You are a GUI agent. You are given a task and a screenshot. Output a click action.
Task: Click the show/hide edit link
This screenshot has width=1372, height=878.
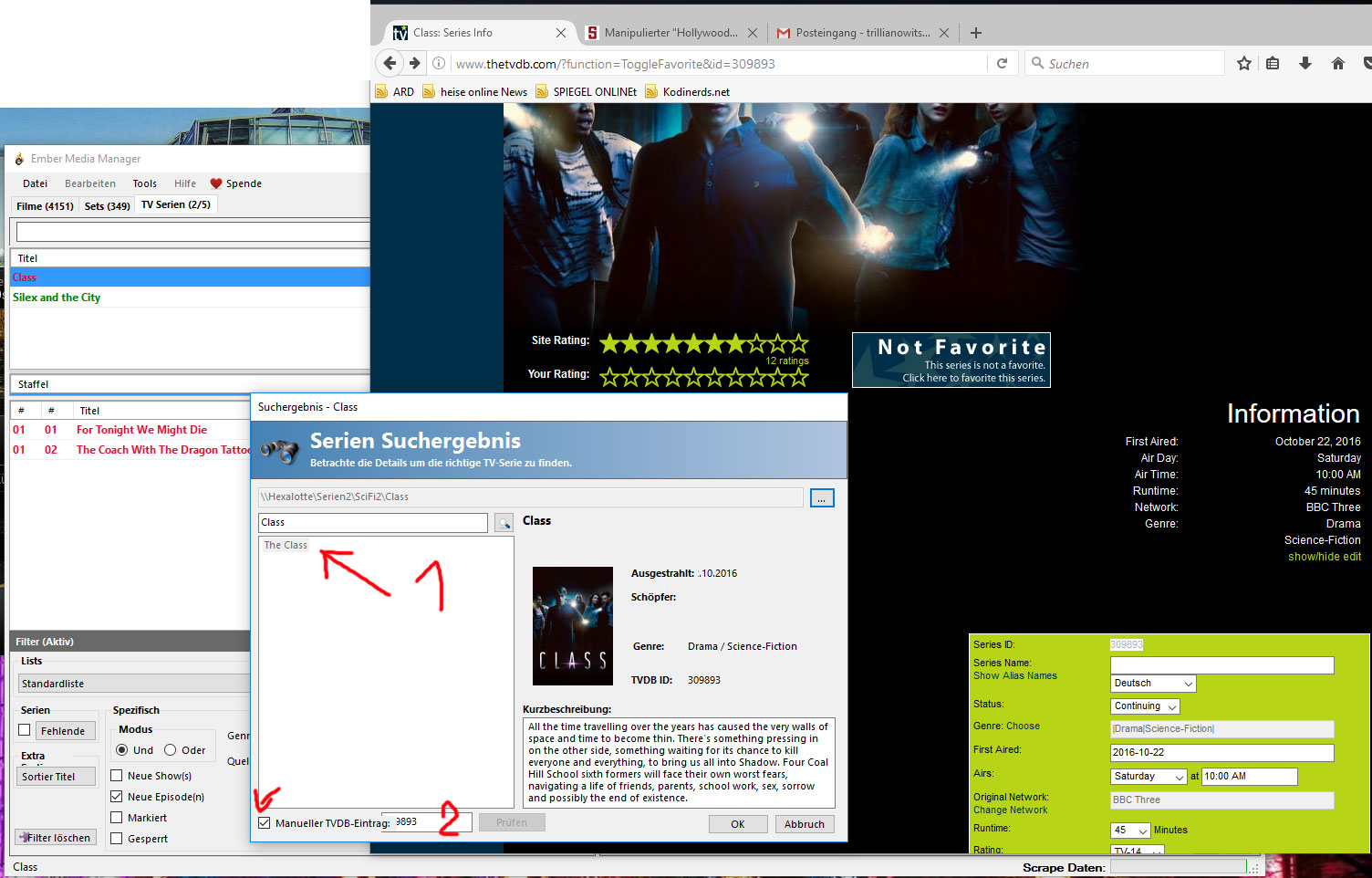coord(1324,557)
